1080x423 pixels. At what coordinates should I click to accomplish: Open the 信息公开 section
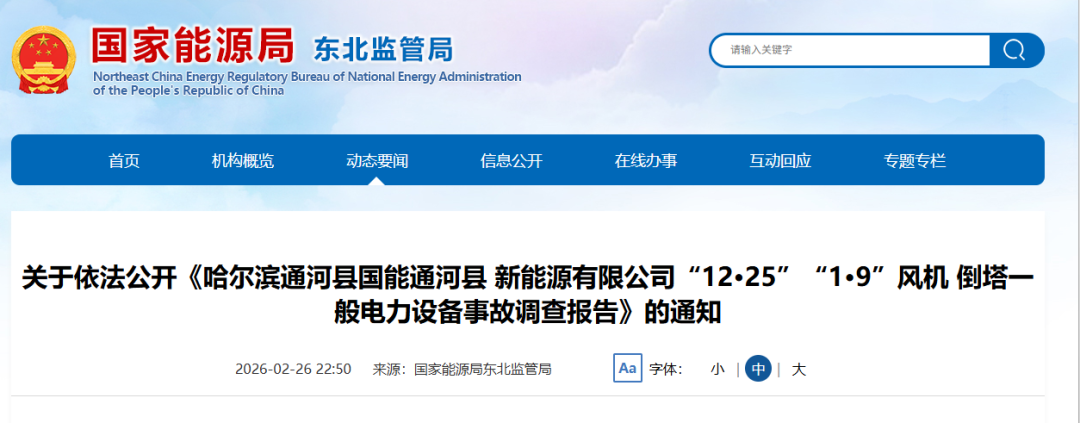[x=511, y=161]
